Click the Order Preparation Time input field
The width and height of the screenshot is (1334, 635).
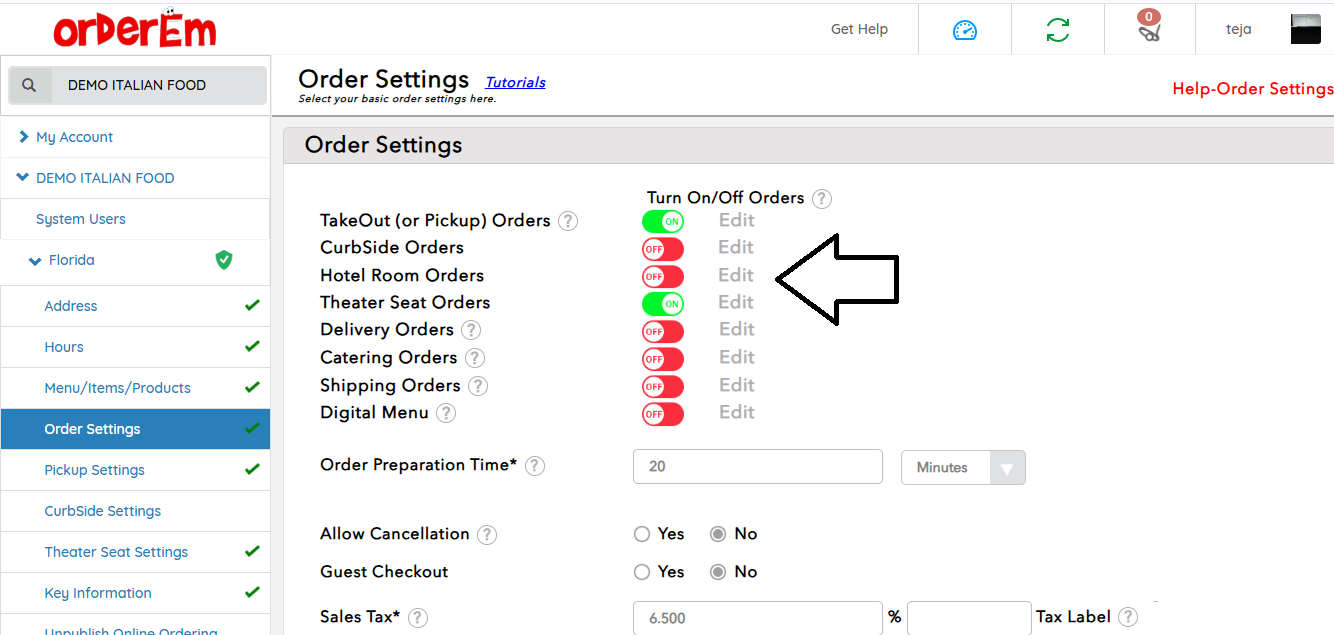[757, 467]
